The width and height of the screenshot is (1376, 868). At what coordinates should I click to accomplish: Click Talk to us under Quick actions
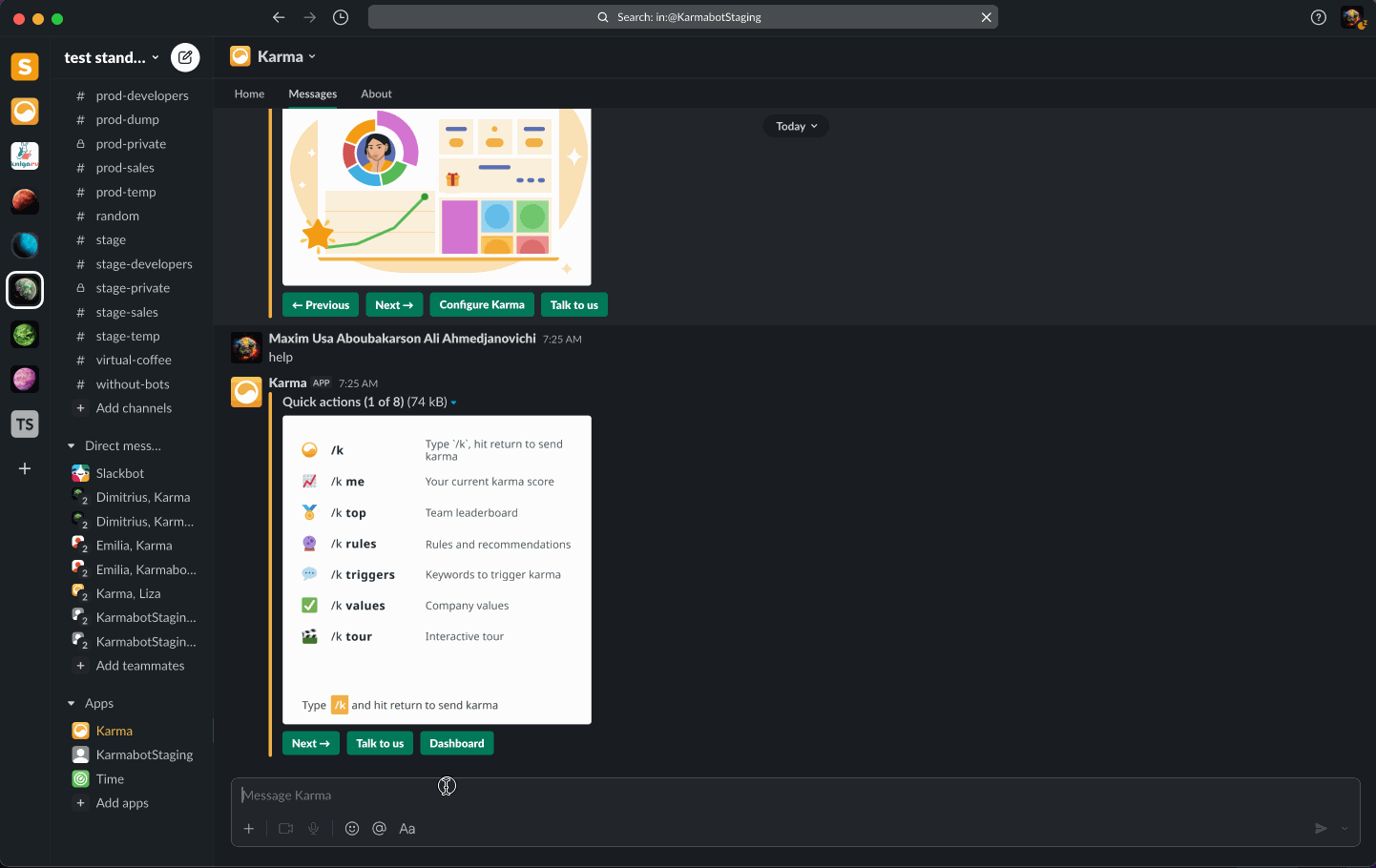click(380, 743)
